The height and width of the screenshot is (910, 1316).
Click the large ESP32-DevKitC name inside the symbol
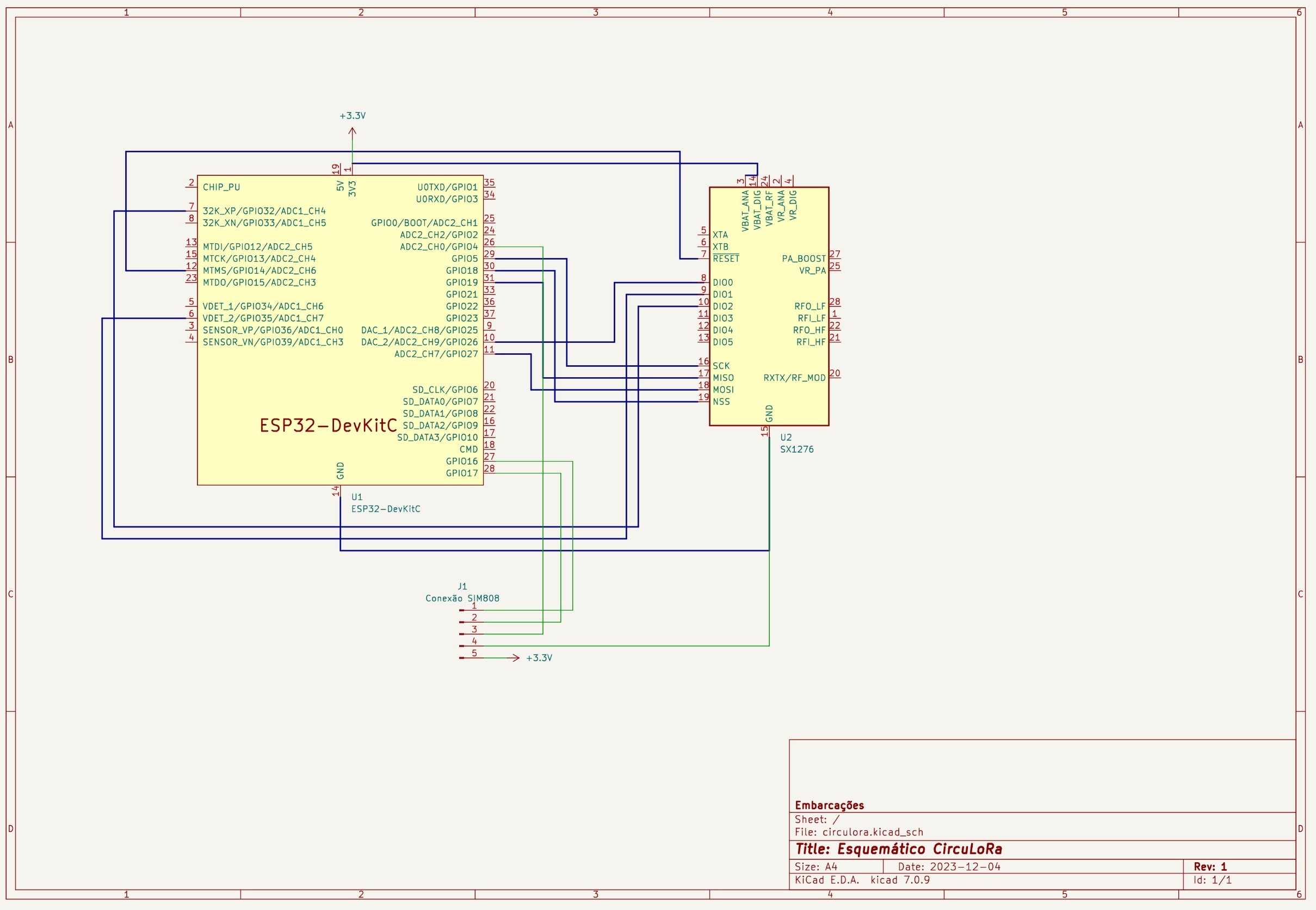click(328, 426)
